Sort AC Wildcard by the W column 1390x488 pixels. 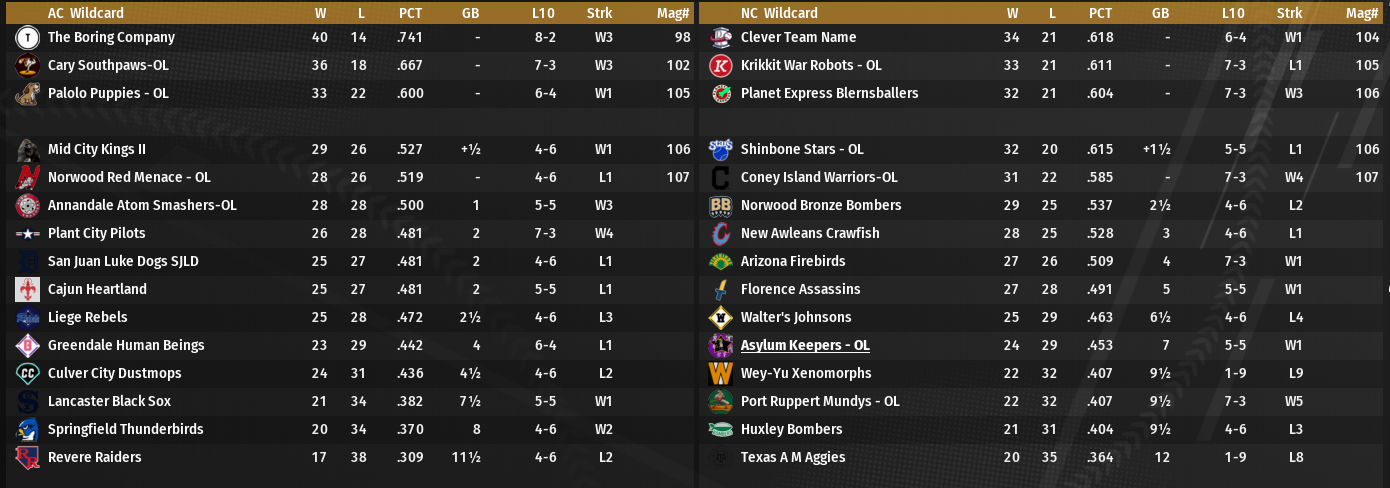click(320, 14)
